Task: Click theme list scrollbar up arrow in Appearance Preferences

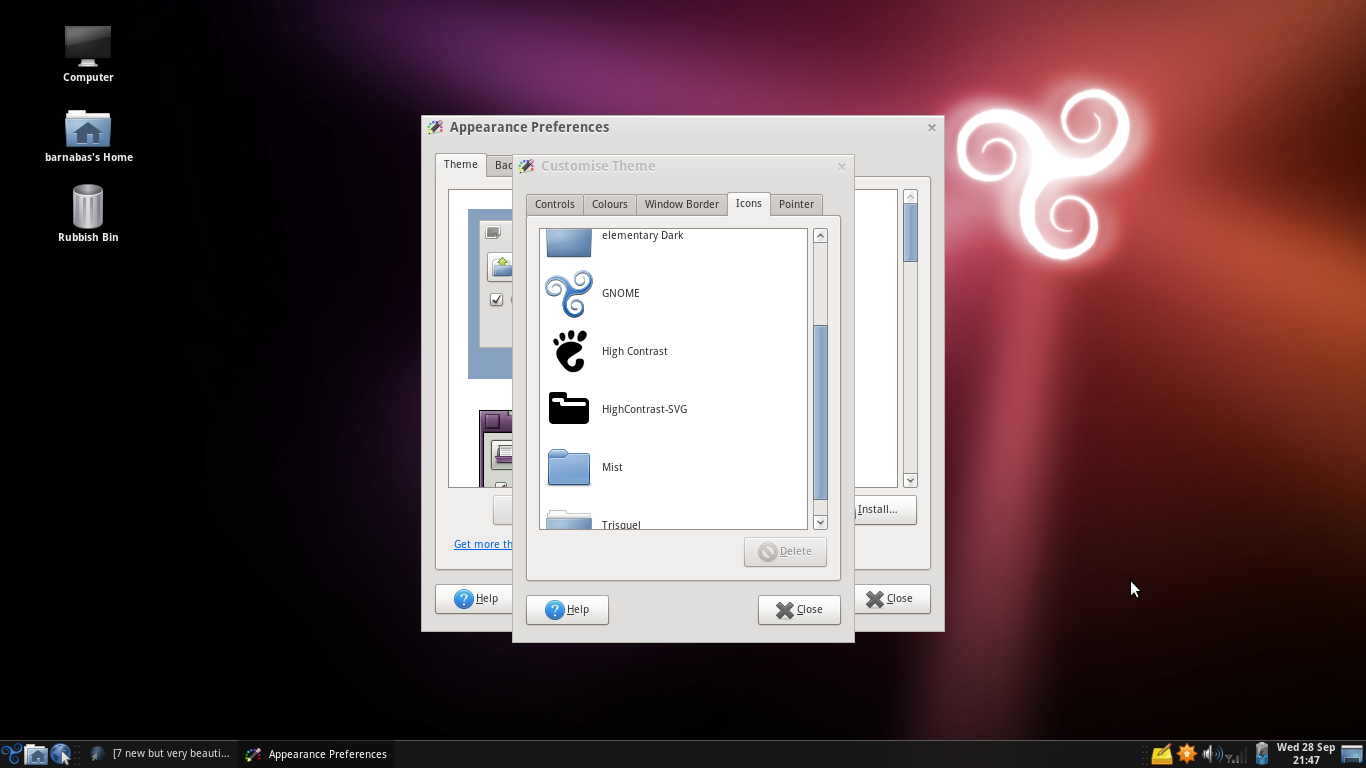Action: [910, 197]
